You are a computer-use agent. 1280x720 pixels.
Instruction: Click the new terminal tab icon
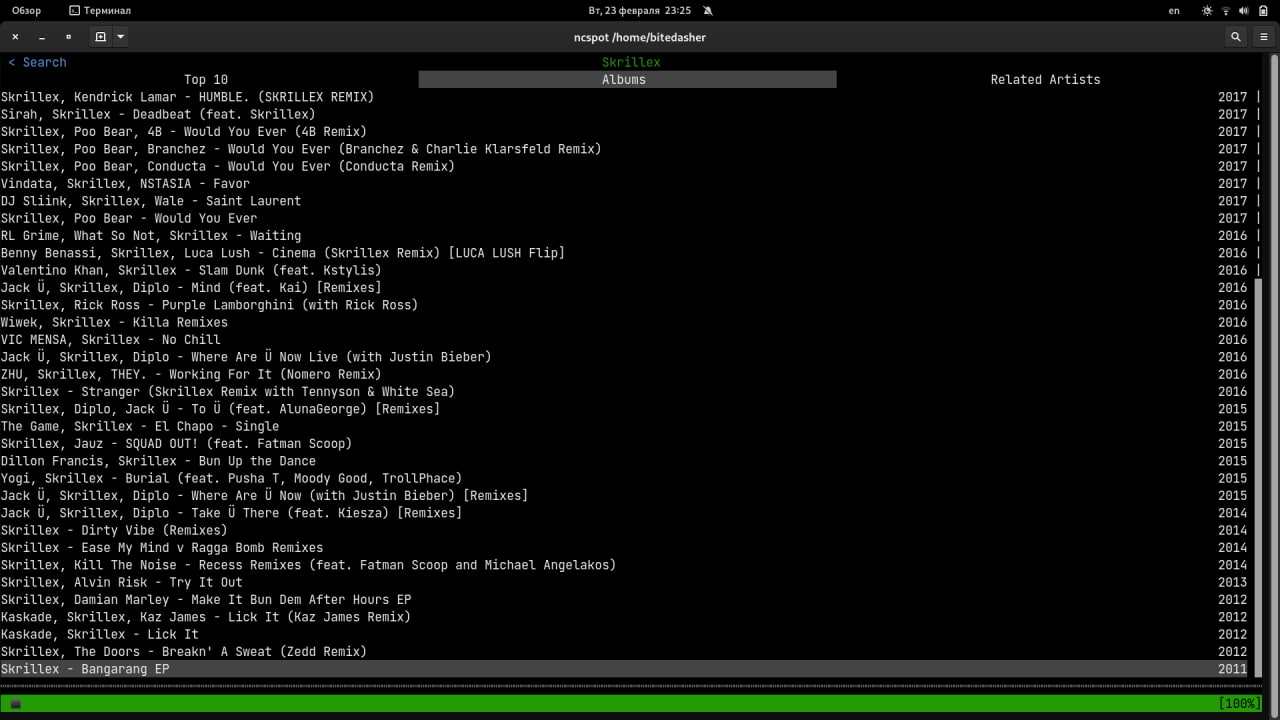[100, 37]
